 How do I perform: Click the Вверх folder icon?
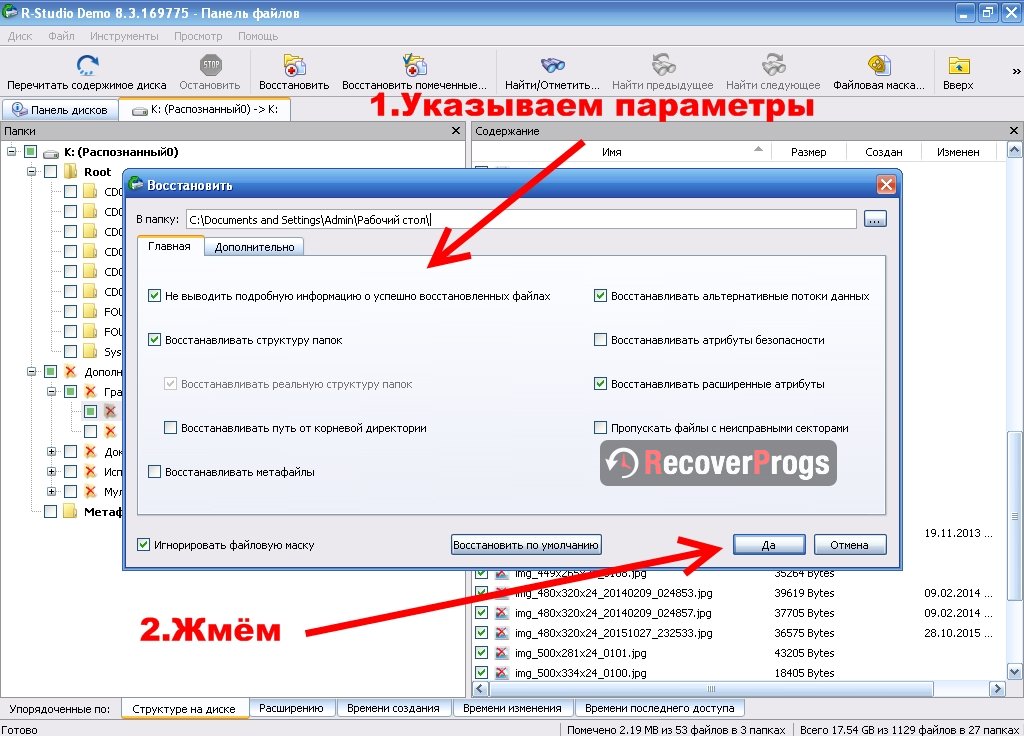point(958,65)
